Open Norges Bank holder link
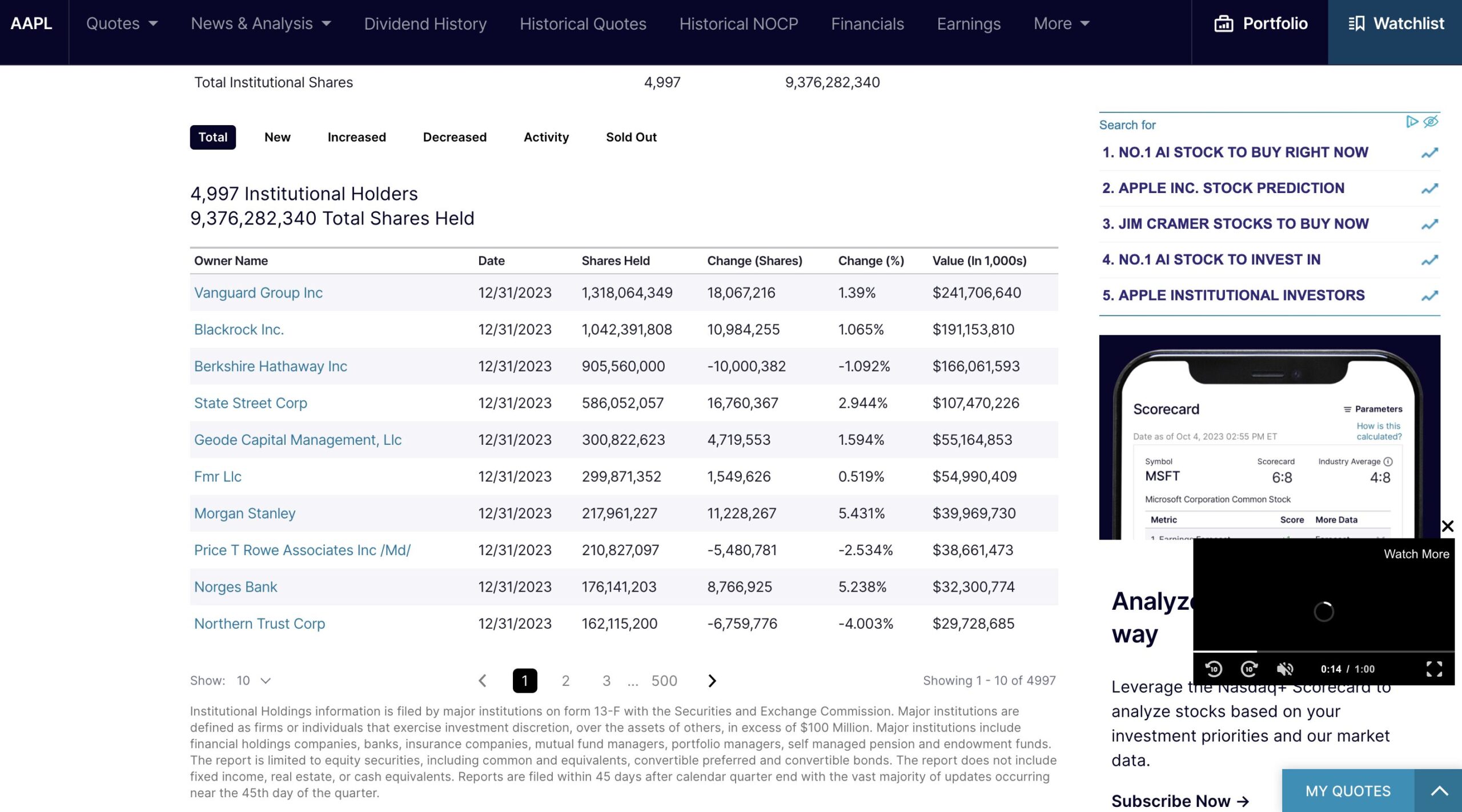The width and height of the screenshot is (1462, 812). 235,587
